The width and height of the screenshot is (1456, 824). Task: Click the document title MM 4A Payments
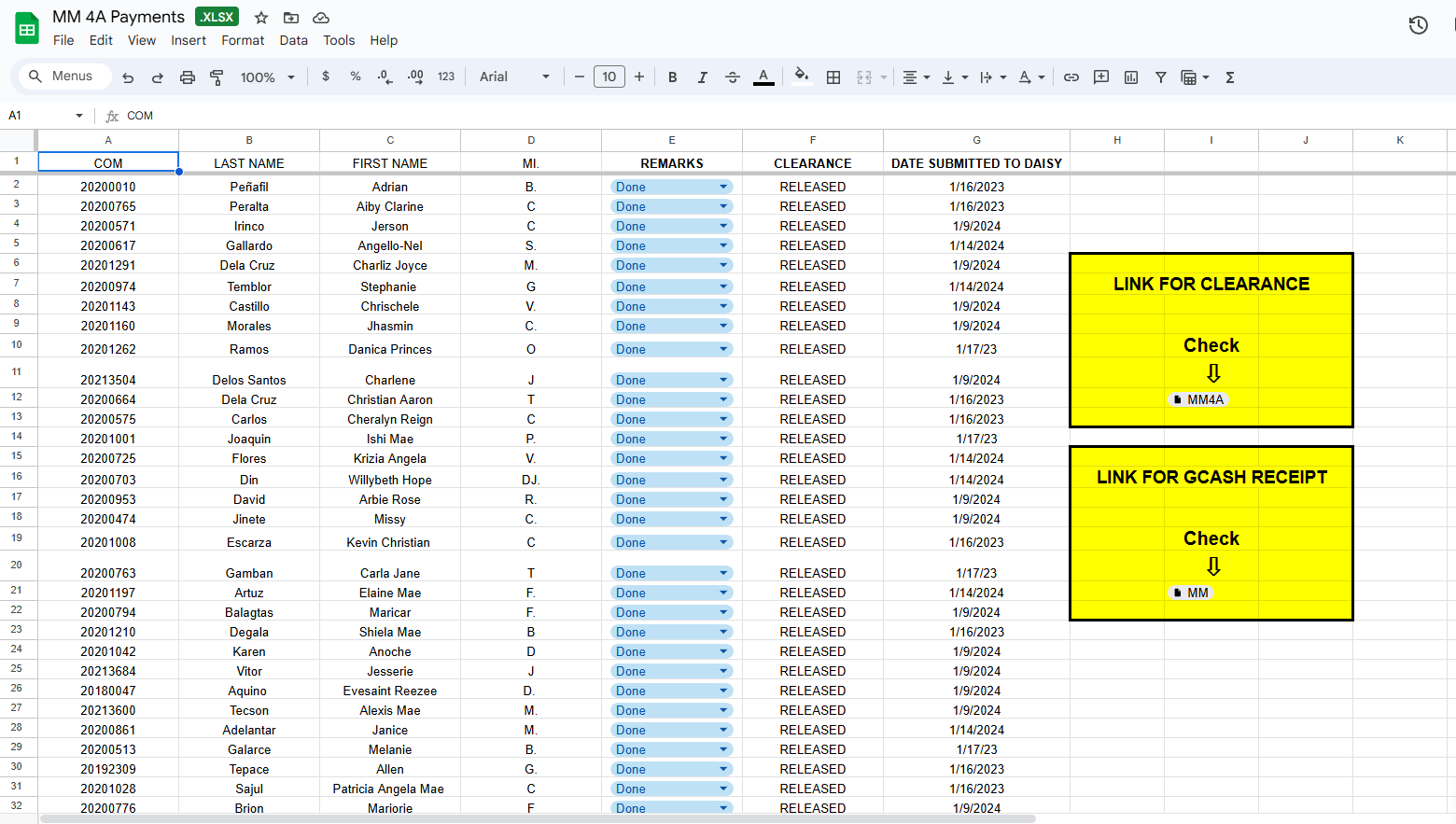pyautogui.click(x=119, y=17)
